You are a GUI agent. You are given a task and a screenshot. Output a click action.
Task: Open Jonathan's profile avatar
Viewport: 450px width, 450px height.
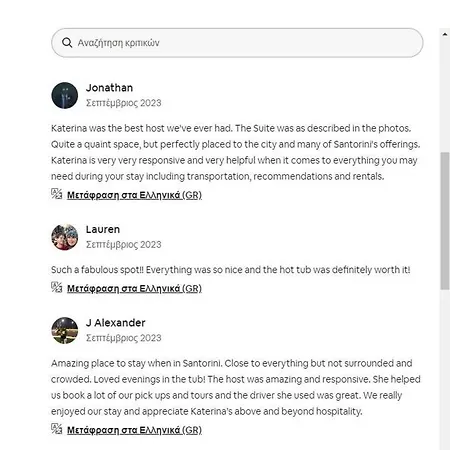(x=65, y=95)
